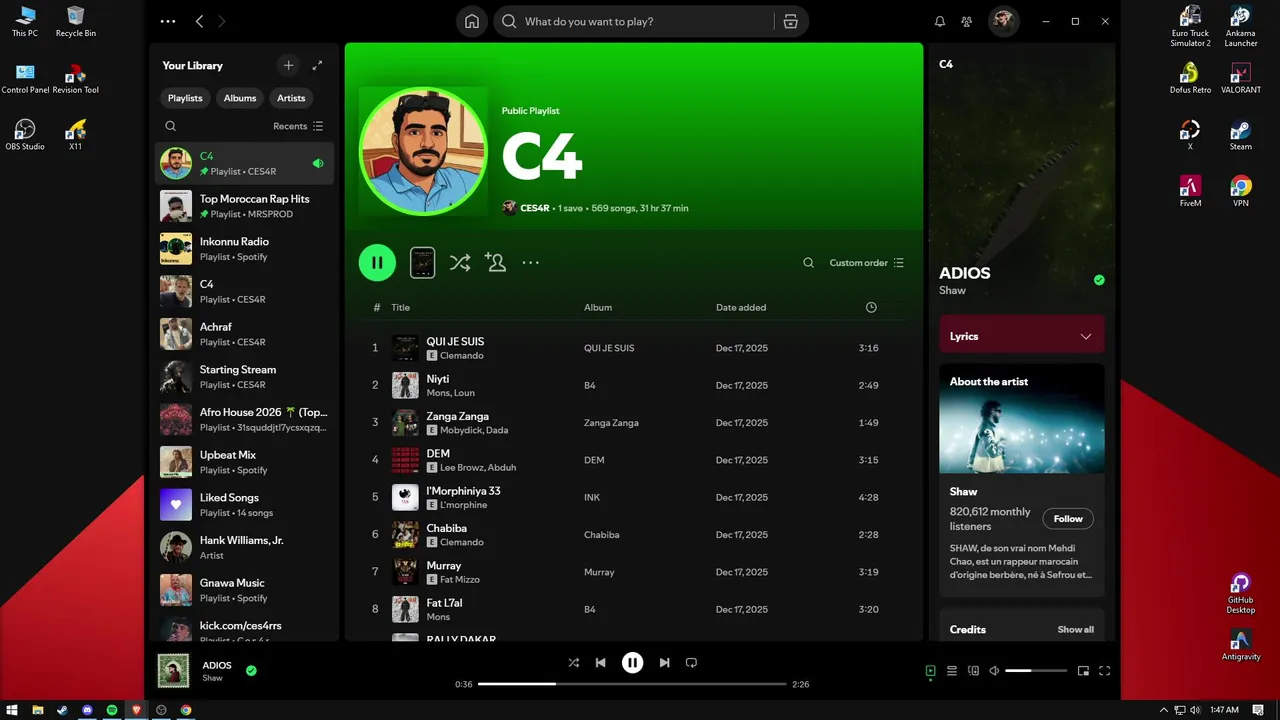The height and width of the screenshot is (720, 1280).
Task: Toggle the Now Playing view button
Action: [930, 671]
